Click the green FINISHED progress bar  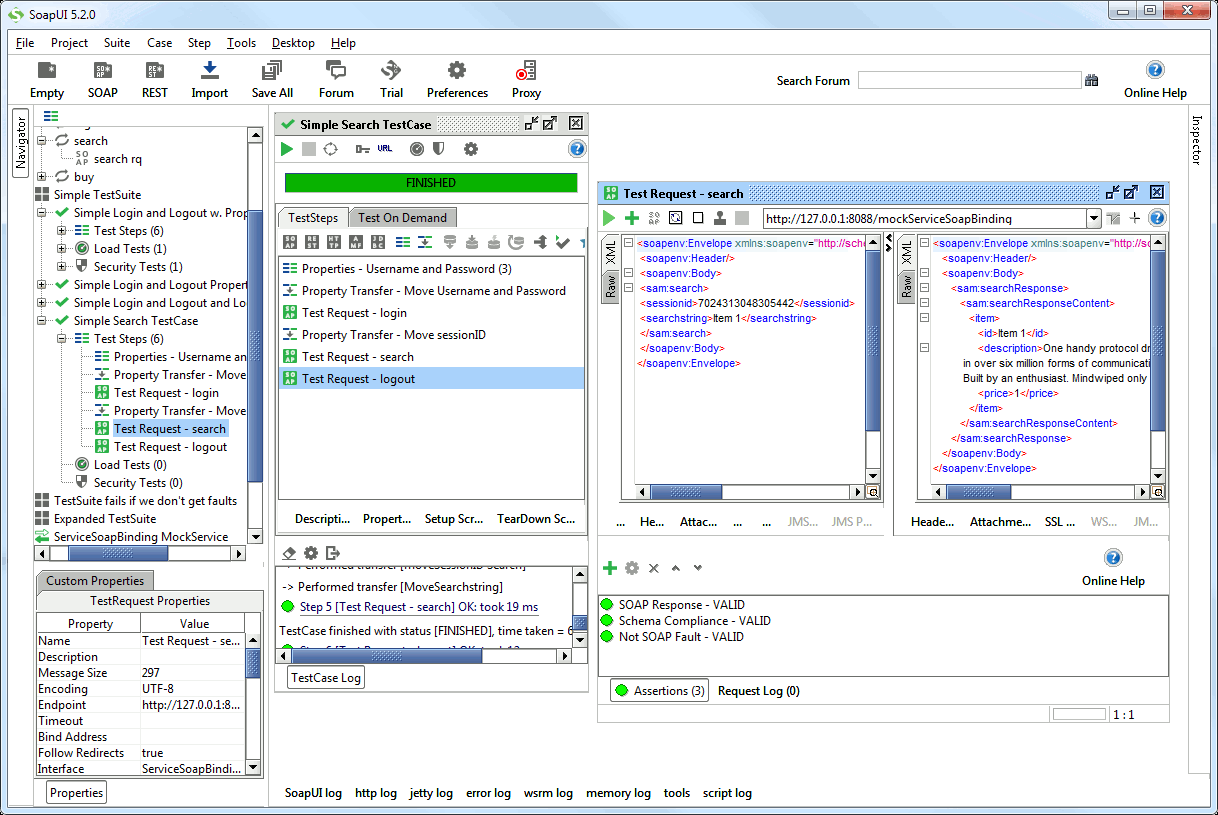point(431,183)
